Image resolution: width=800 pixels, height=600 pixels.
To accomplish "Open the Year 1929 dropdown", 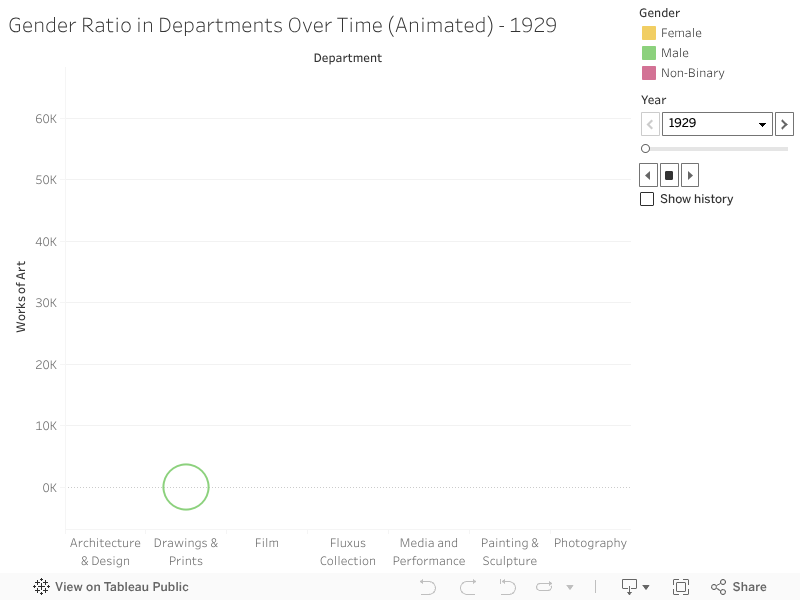I will [x=716, y=123].
